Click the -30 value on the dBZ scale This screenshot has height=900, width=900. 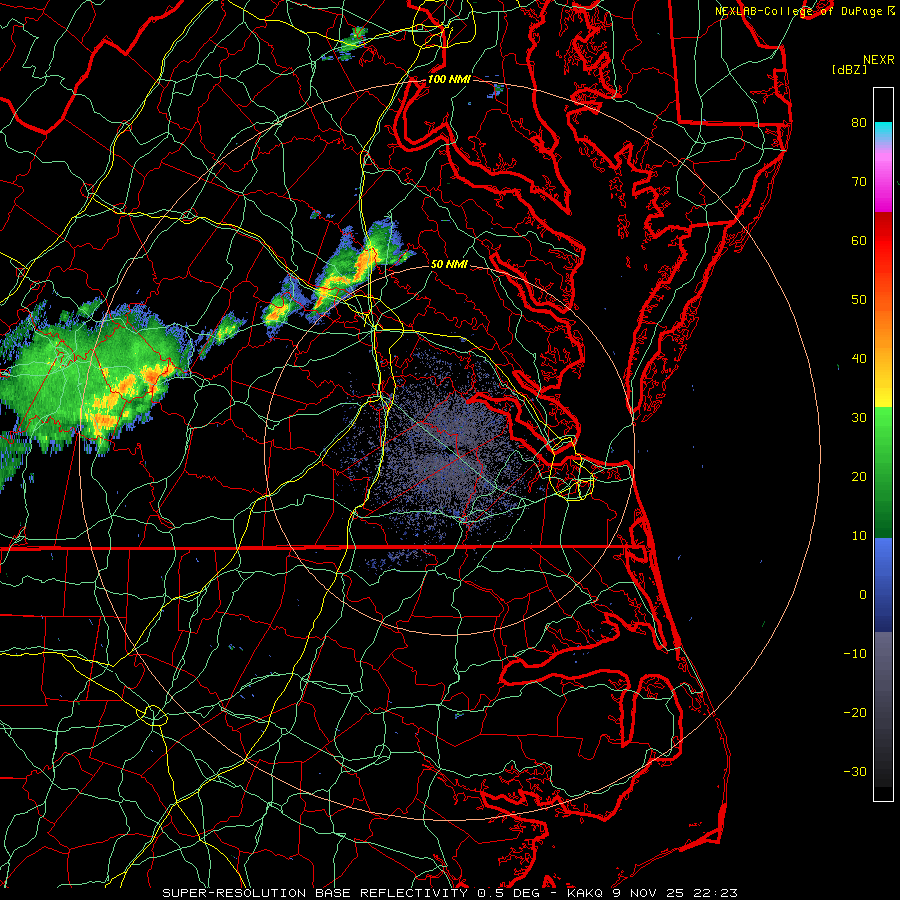point(855,771)
